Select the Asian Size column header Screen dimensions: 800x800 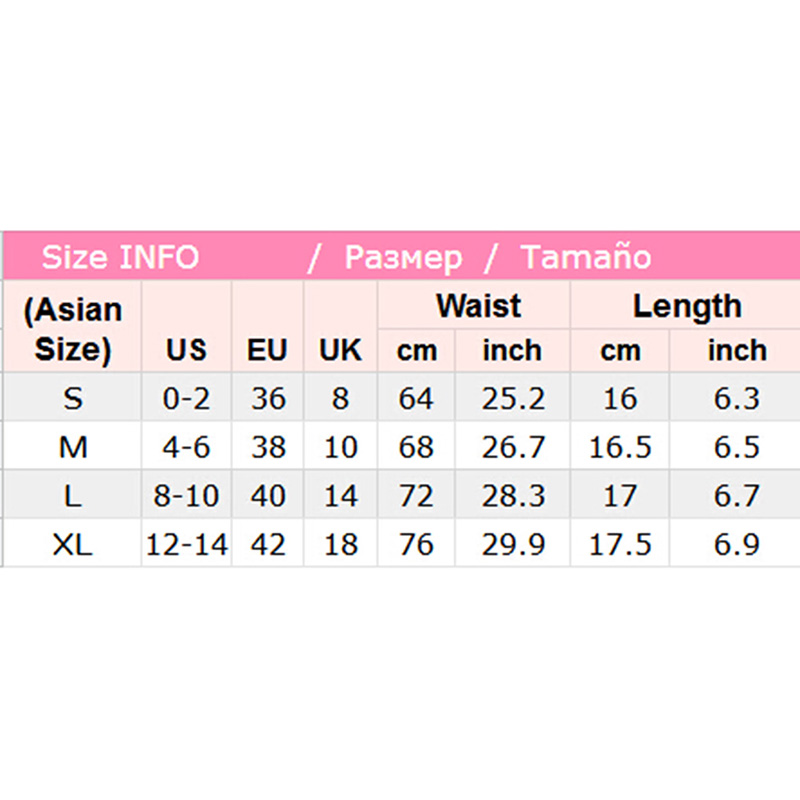[x=72, y=329]
